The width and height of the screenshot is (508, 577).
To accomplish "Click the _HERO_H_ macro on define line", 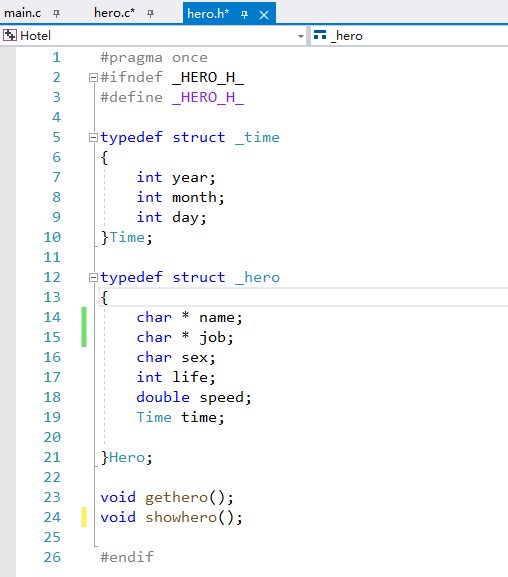I will click(x=208, y=98).
